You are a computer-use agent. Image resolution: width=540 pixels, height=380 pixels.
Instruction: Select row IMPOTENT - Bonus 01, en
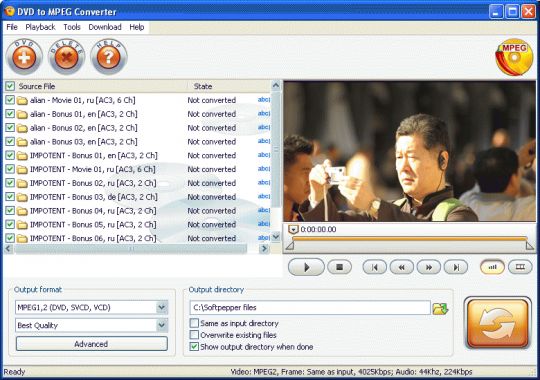tap(138, 155)
